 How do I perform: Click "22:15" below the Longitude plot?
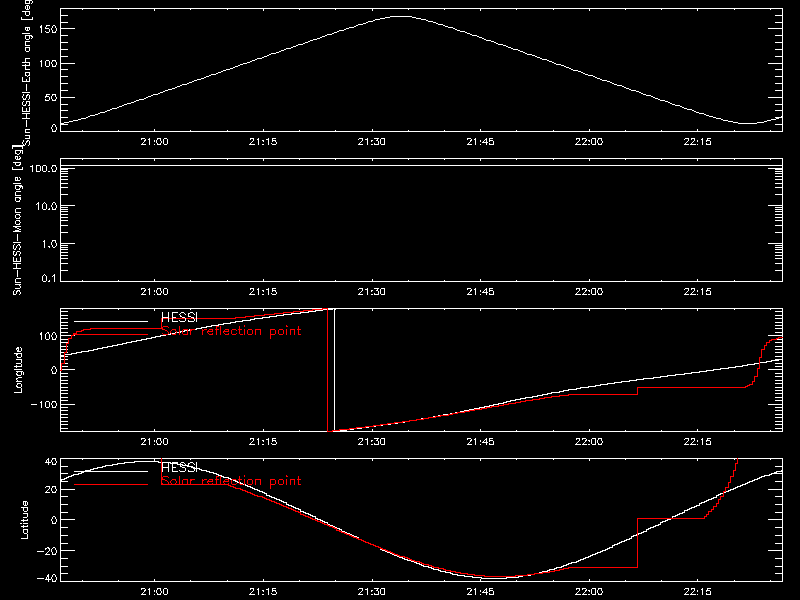tap(697, 441)
